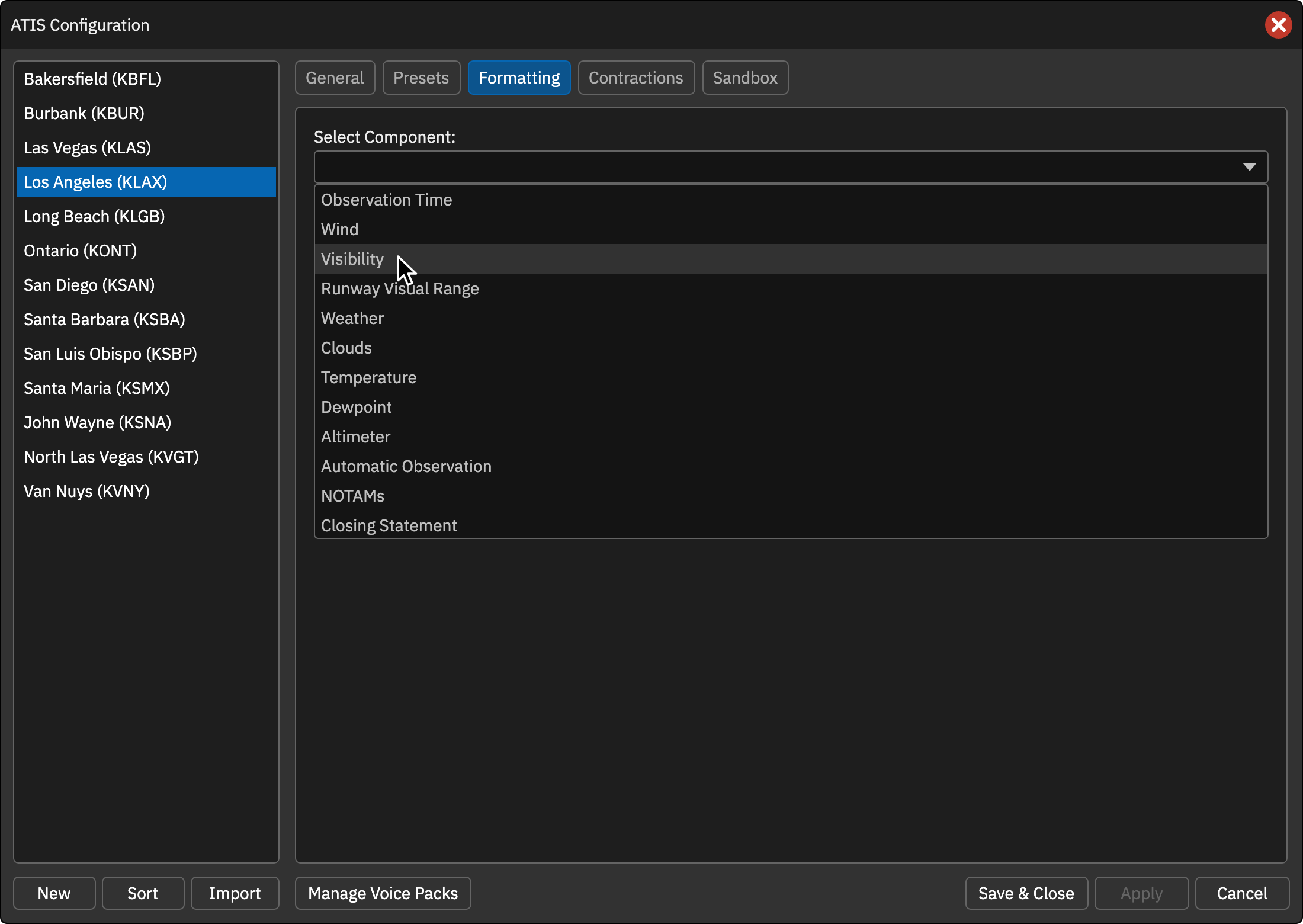Select the Closing Statement component

click(x=791, y=525)
